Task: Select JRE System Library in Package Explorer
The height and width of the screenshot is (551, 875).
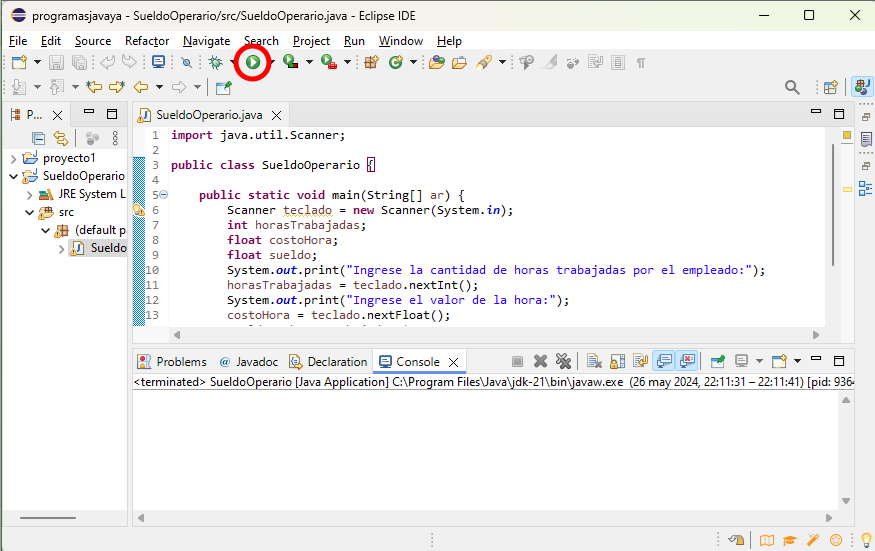Action: (x=91, y=194)
